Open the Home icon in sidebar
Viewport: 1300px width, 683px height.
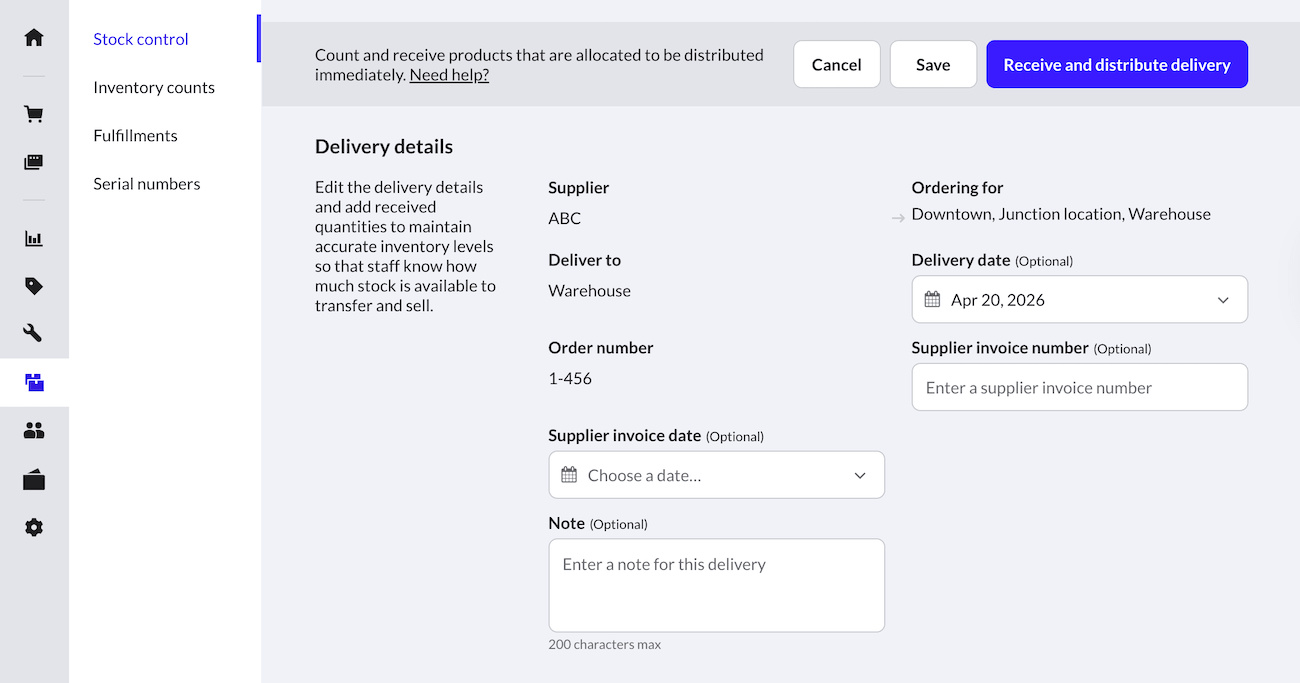(34, 38)
